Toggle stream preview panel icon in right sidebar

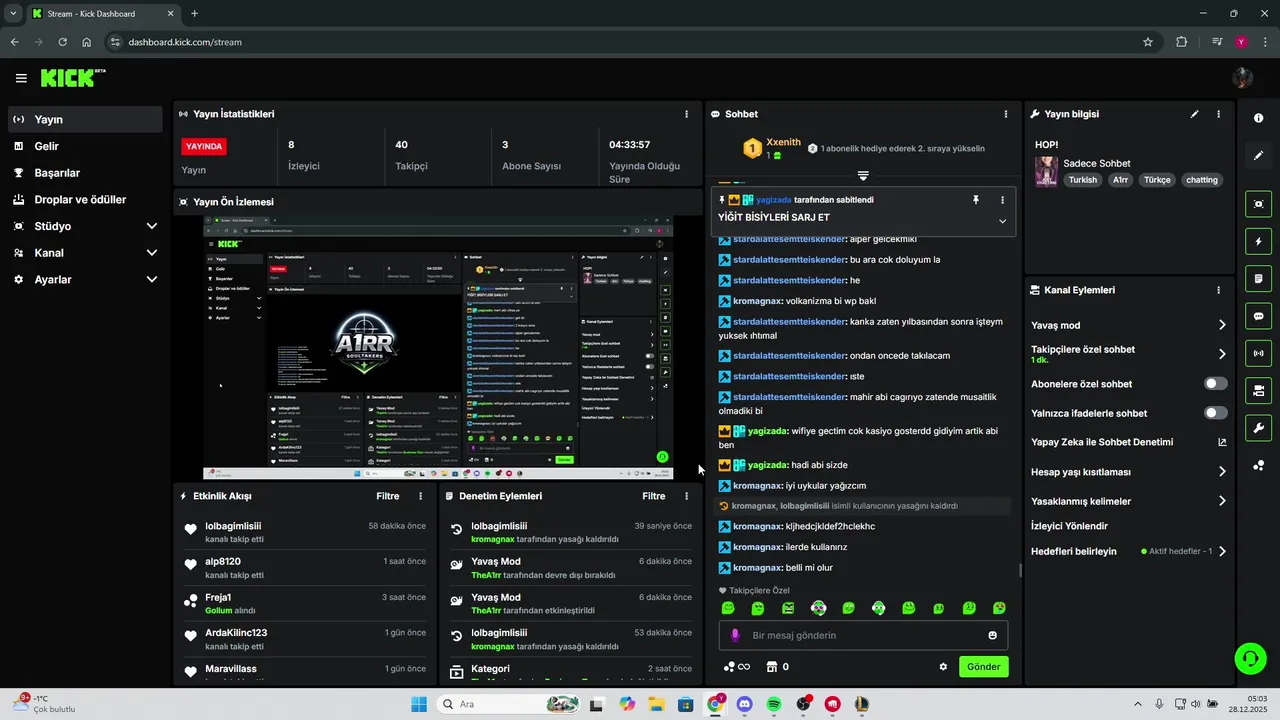click(x=1258, y=204)
